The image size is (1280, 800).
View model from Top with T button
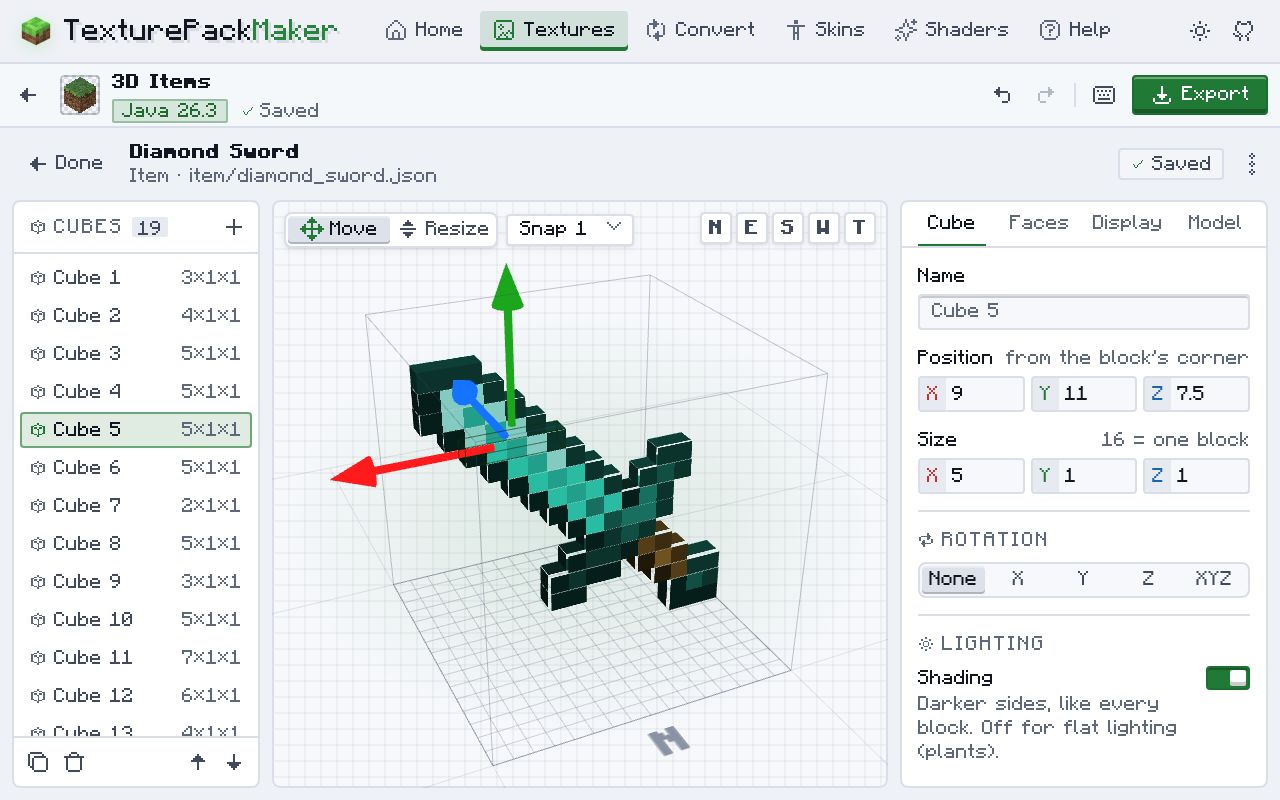(859, 229)
